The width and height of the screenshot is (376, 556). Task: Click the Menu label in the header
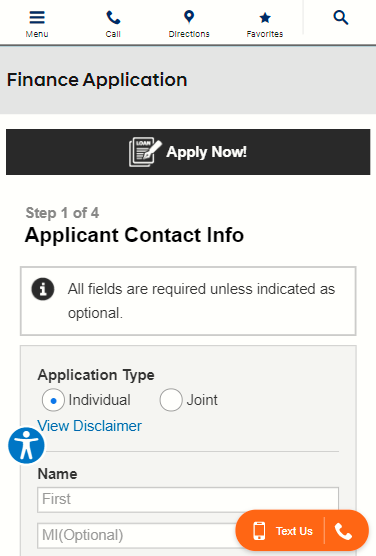(x=37, y=34)
